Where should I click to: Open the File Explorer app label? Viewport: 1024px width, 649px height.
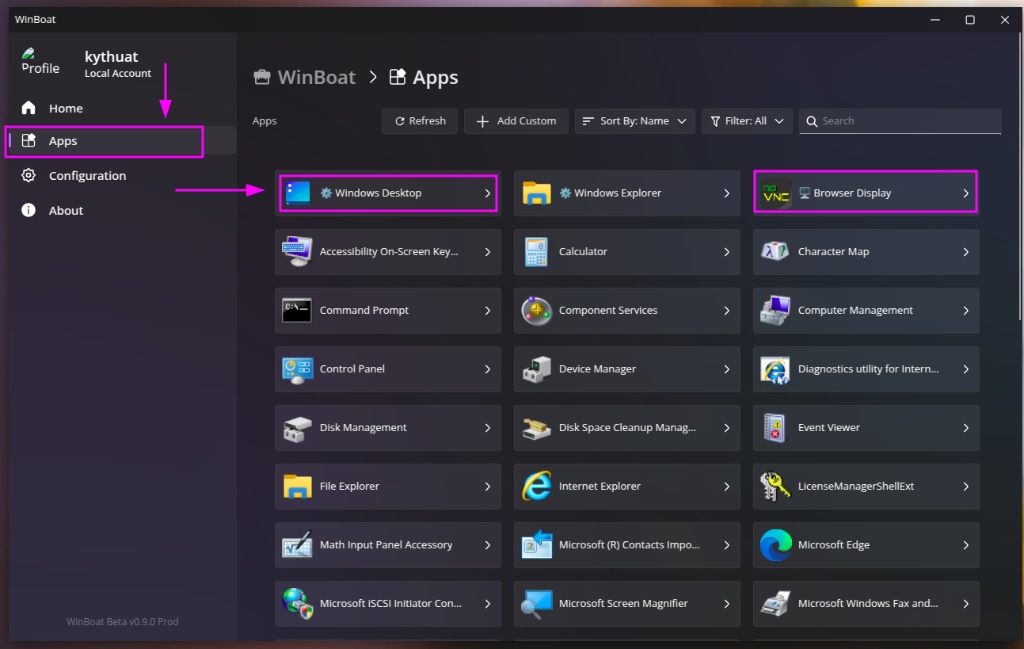click(x=349, y=486)
